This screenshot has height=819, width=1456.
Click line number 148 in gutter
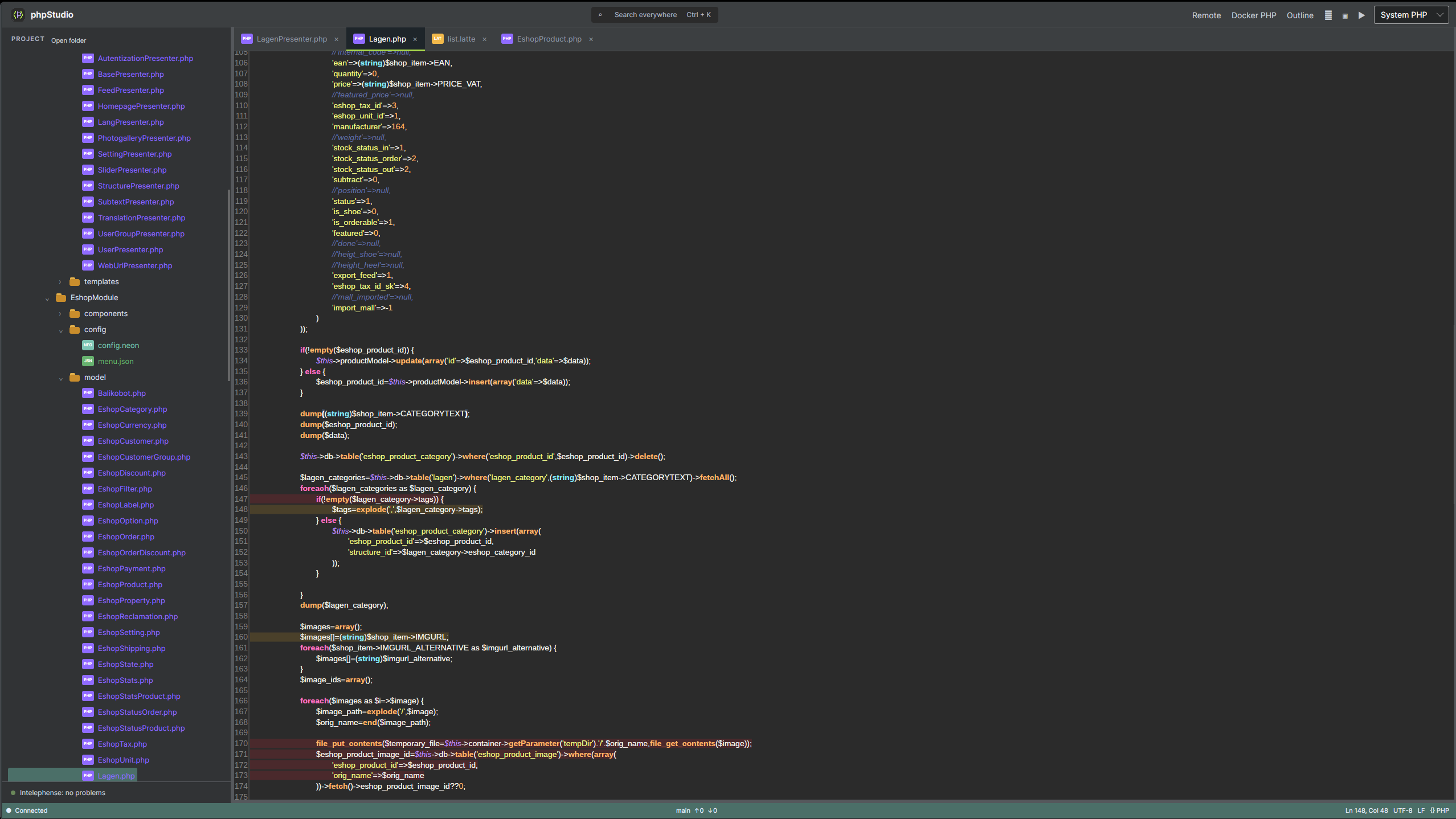tap(242, 510)
